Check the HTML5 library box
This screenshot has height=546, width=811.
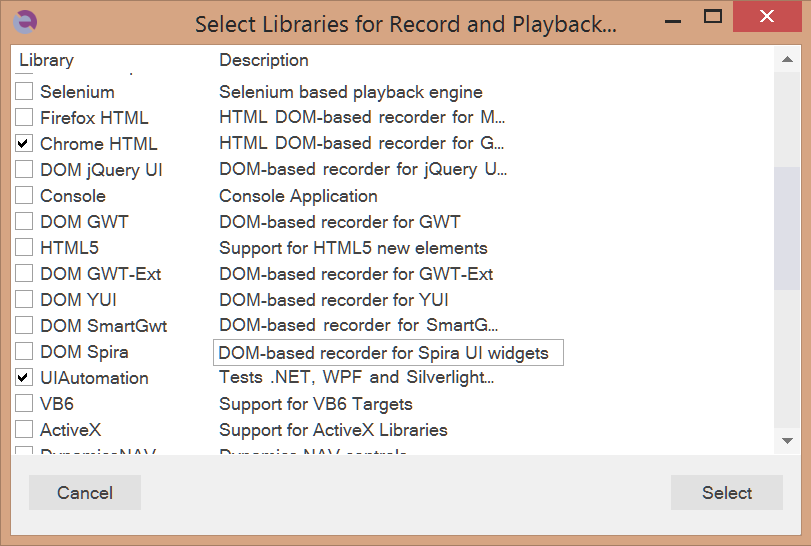(x=24, y=248)
